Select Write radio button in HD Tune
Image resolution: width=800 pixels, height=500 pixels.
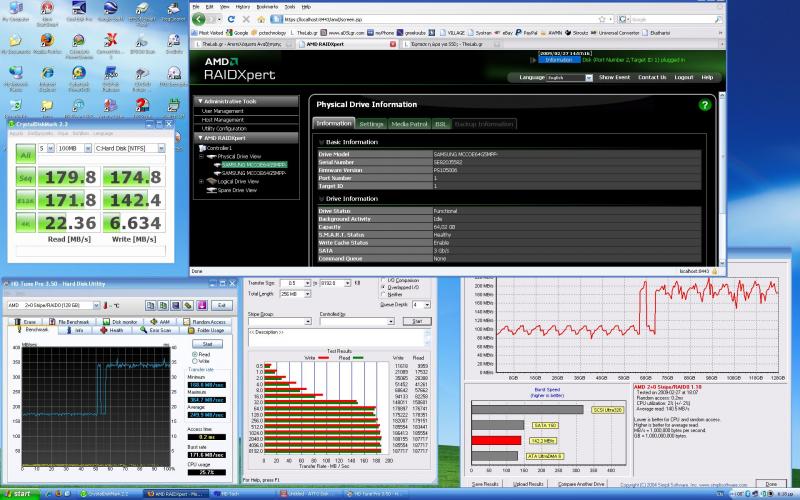click(195, 361)
